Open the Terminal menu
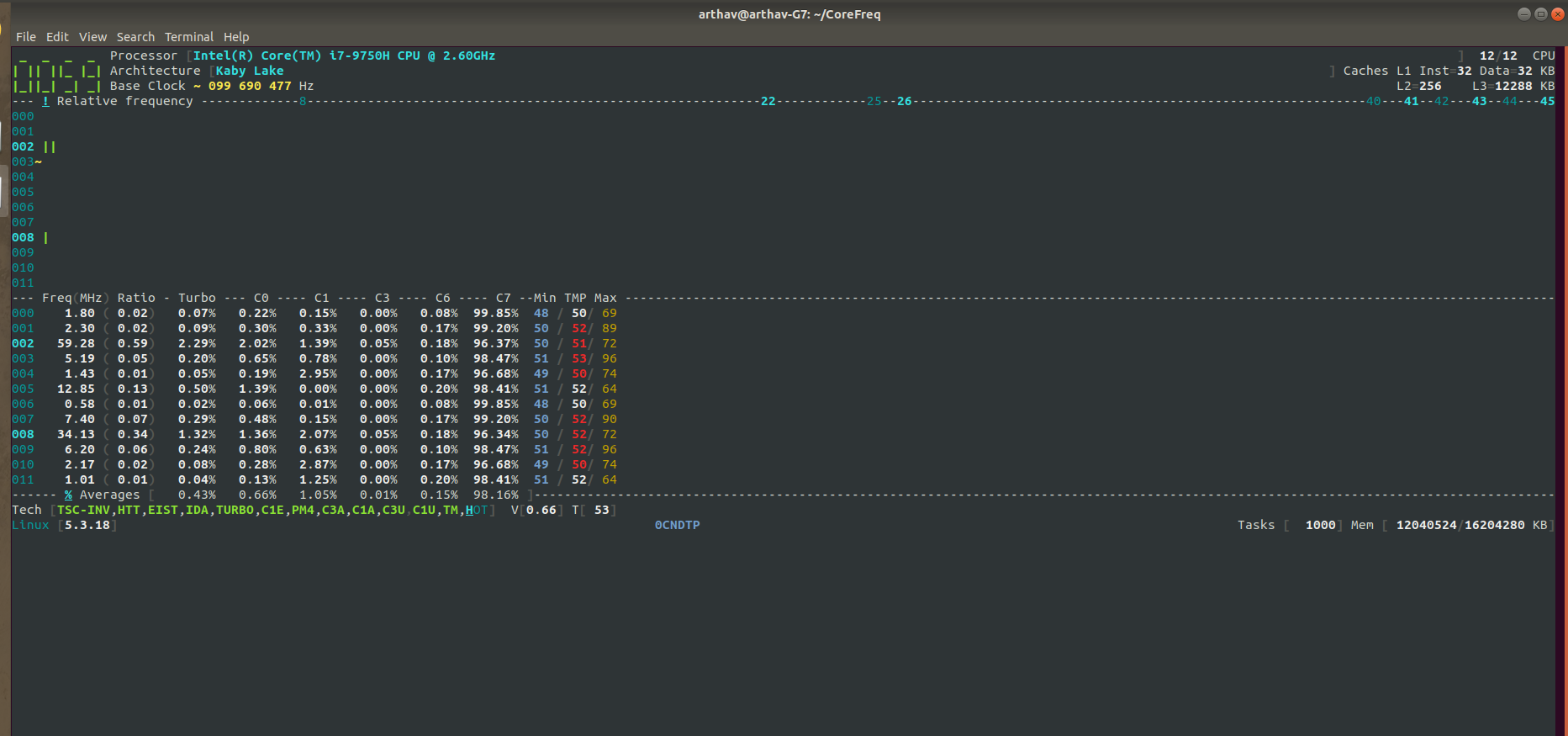The image size is (1568, 736). (x=189, y=37)
